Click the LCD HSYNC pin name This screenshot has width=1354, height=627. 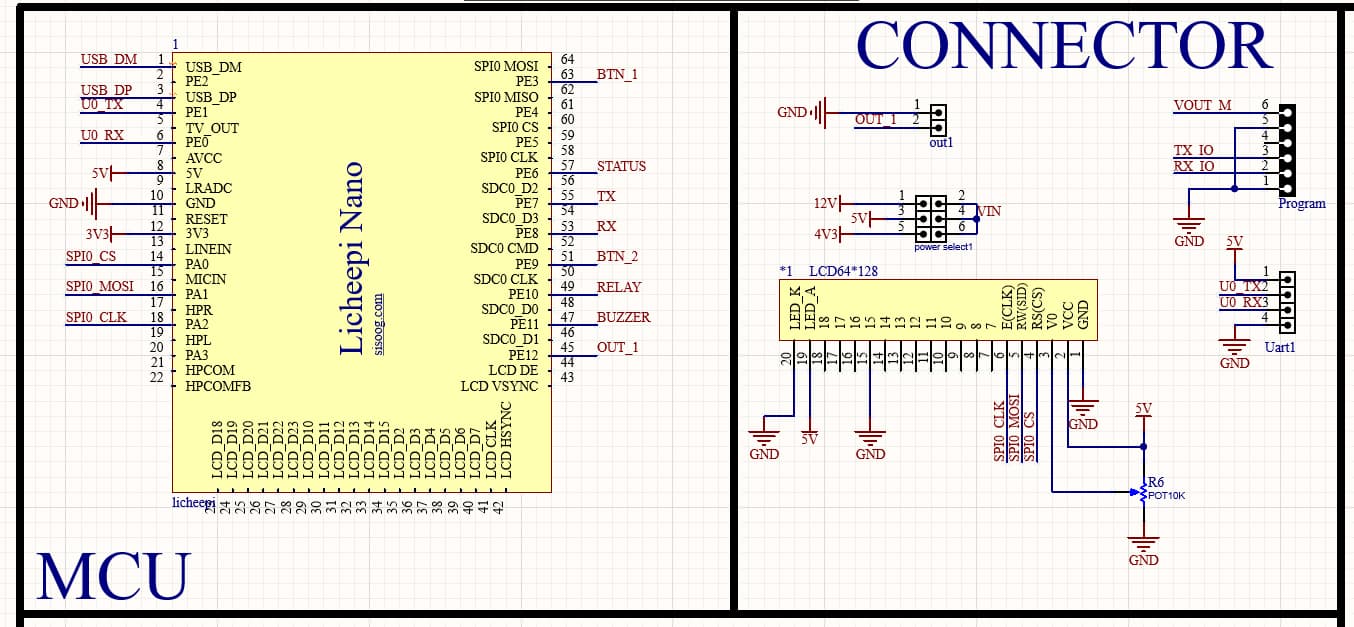pyautogui.click(x=506, y=439)
